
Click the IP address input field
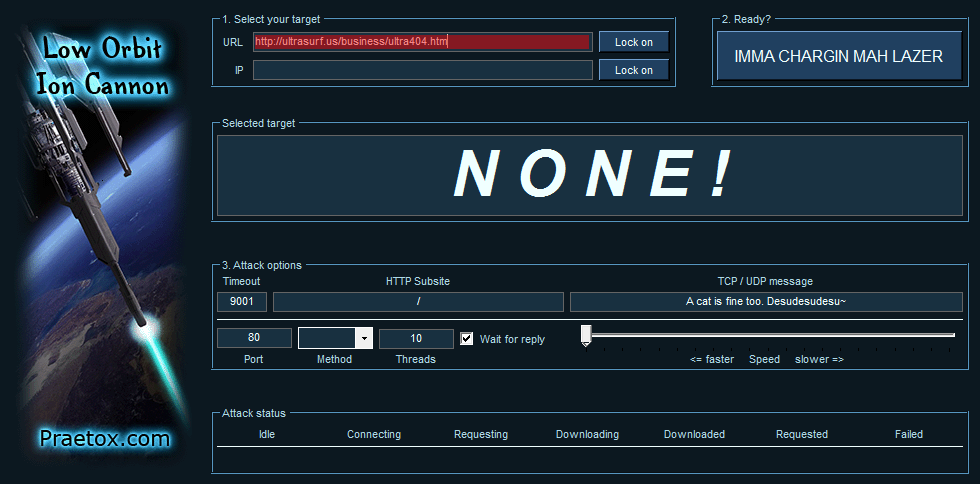point(422,70)
